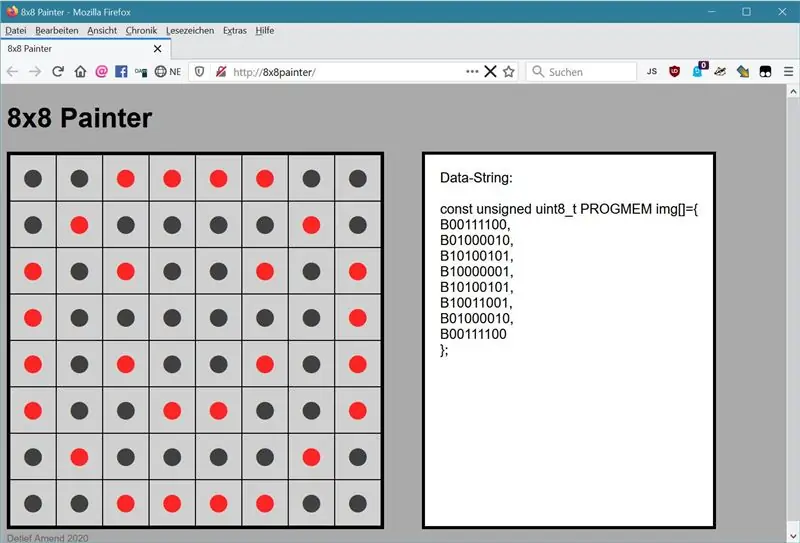Turn off red dot in row 3, column 6
Viewport: 800px width, 543px height.
coord(265,272)
